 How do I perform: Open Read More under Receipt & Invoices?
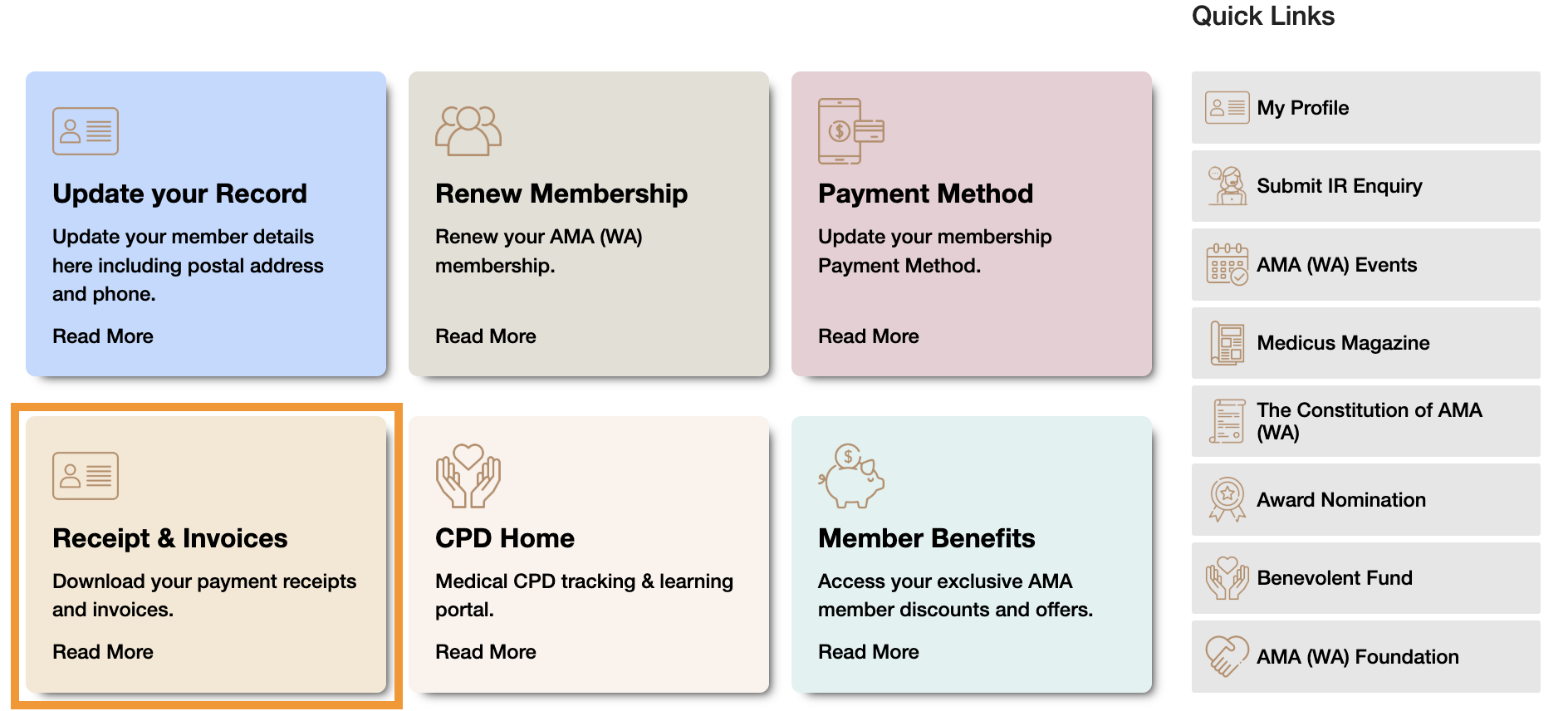coord(103,652)
